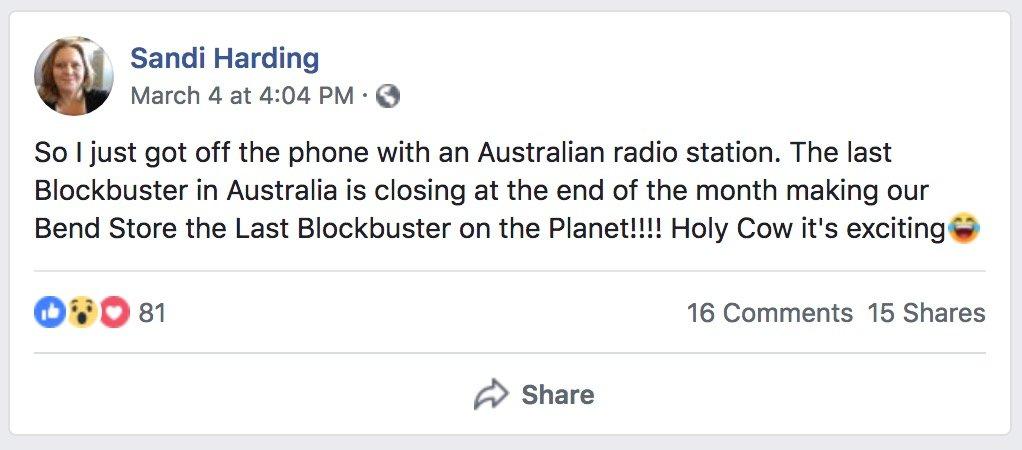The height and width of the screenshot is (450, 1022).
Task: Click the Wow reaction emoji icon
Action: coord(82,313)
